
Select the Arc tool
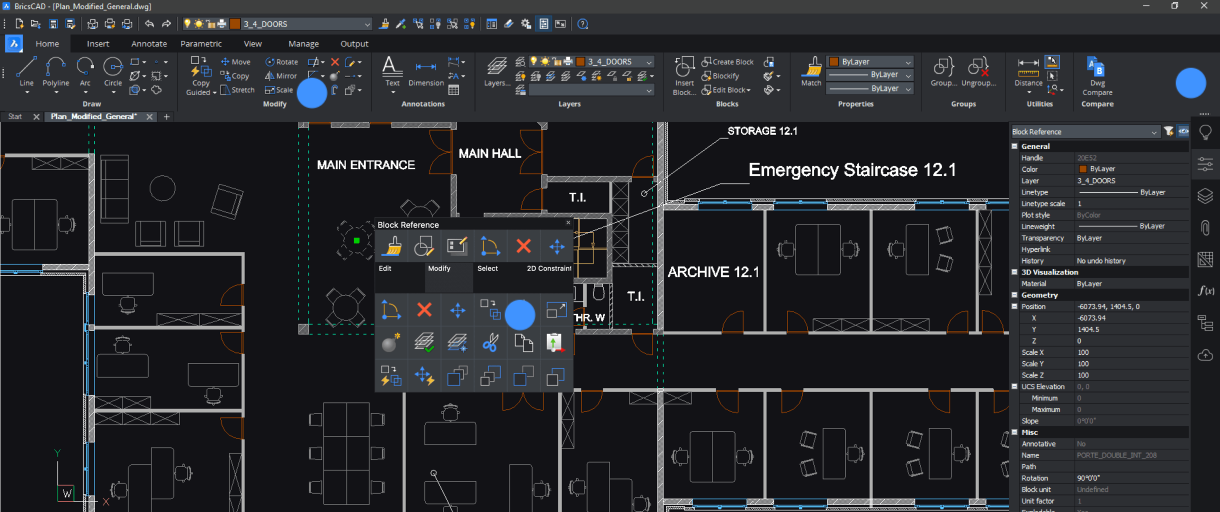pyautogui.click(x=85, y=71)
